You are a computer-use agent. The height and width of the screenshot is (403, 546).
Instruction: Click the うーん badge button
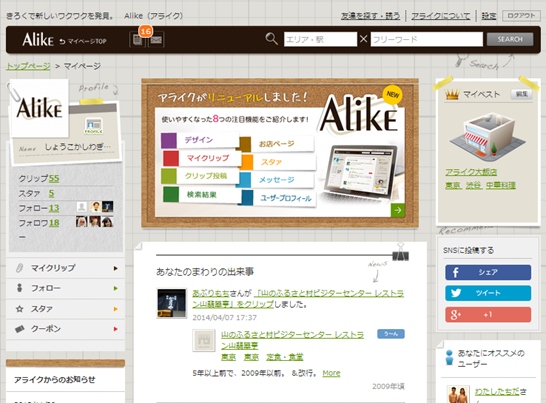391,334
